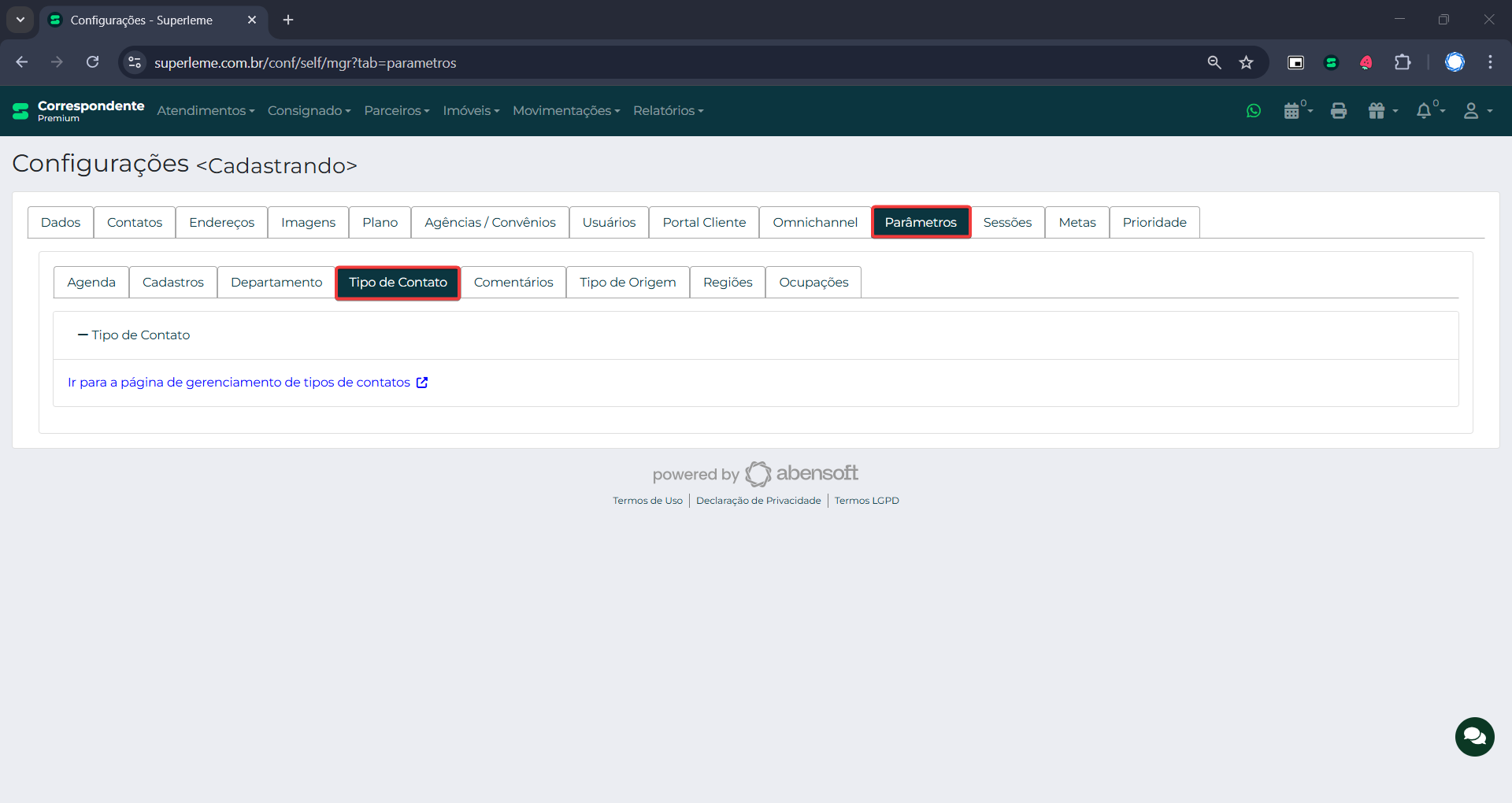Open the calendar agenda icon
Image resolution: width=1512 pixels, height=803 pixels.
pos(1292,111)
